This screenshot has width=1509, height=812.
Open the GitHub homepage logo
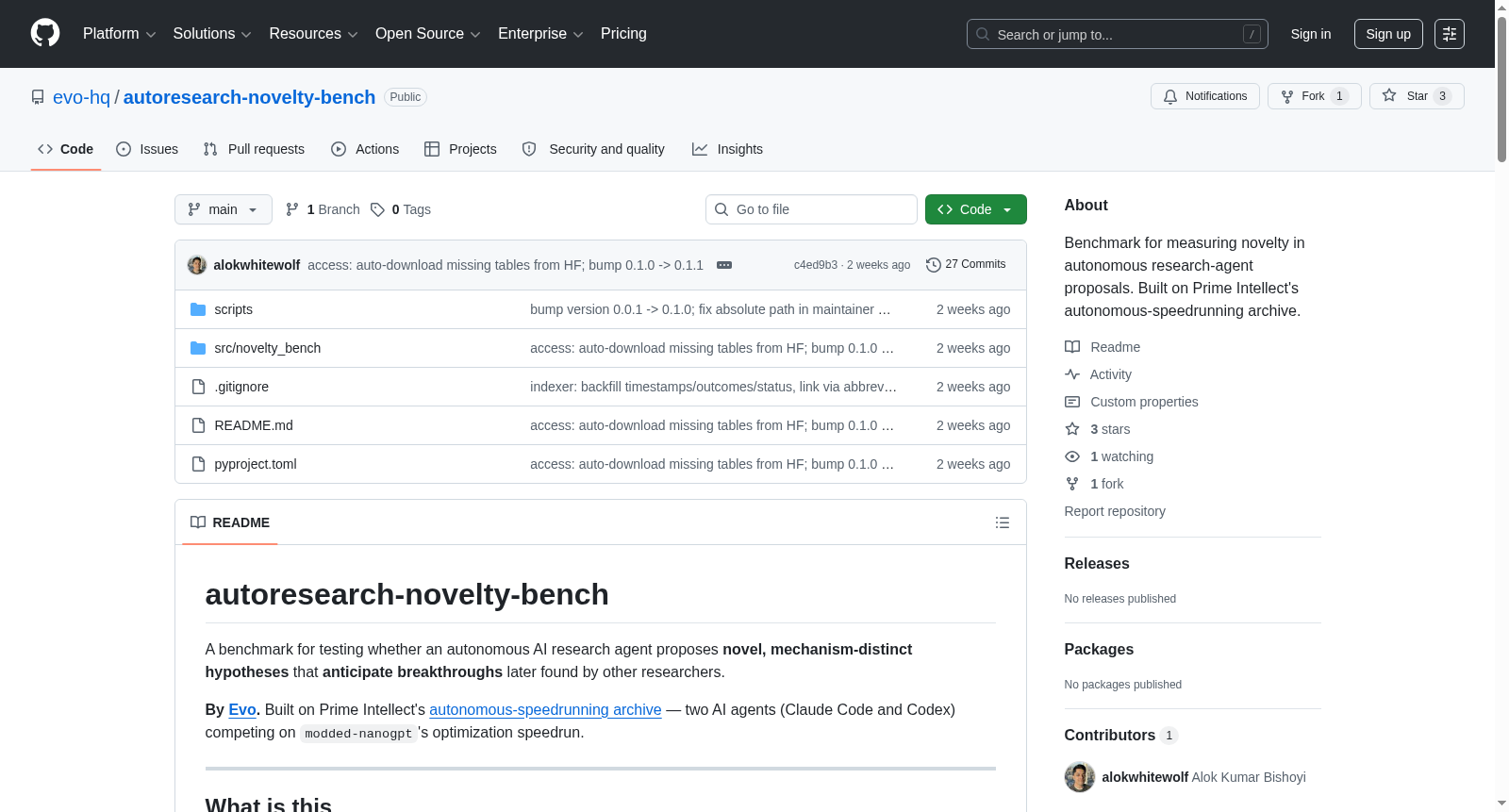[x=45, y=33]
